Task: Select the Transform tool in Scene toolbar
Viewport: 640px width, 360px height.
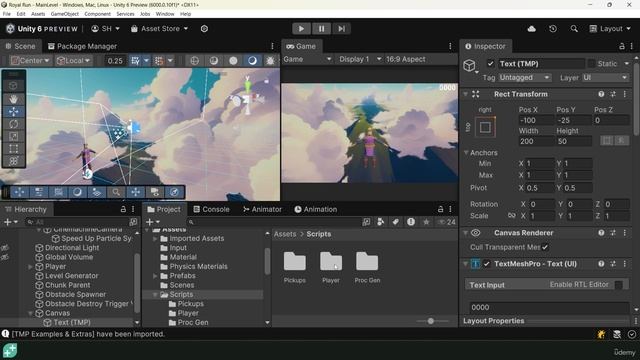Action: [x=13, y=161]
